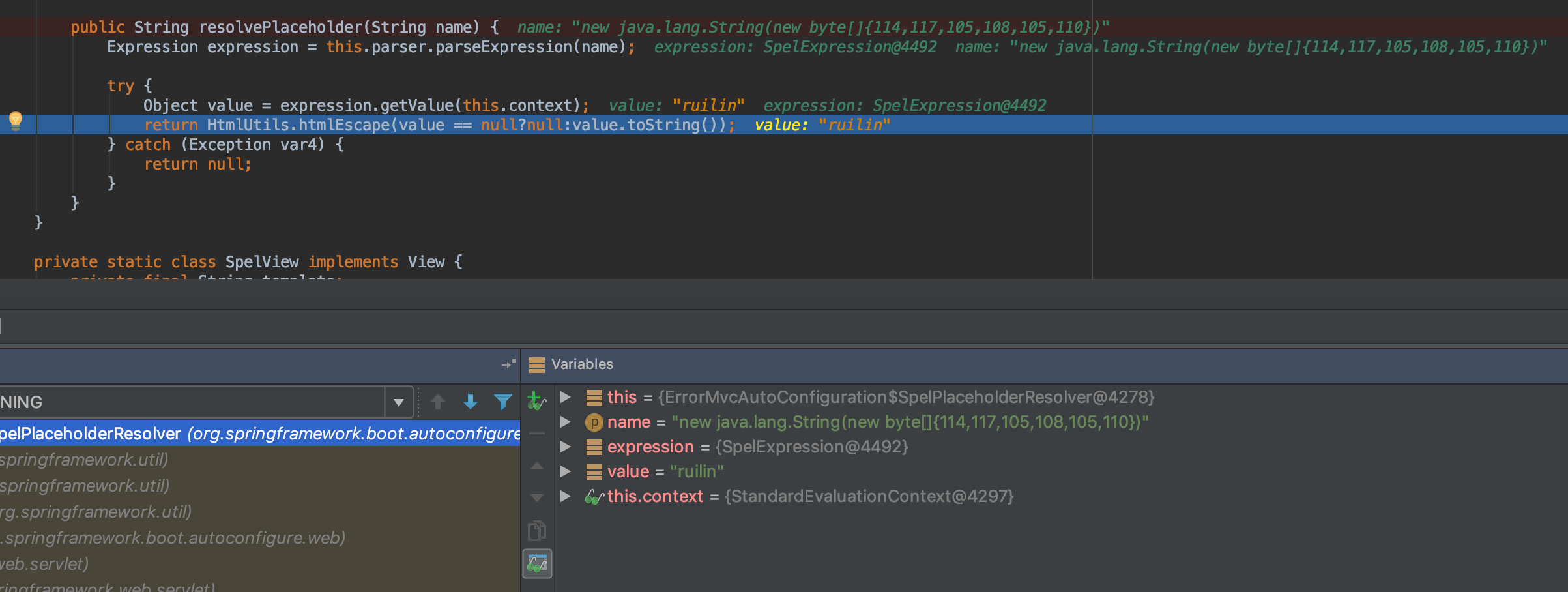Click the field icon next to expression
This screenshot has width=1568, height=592.
coord(594,447)
